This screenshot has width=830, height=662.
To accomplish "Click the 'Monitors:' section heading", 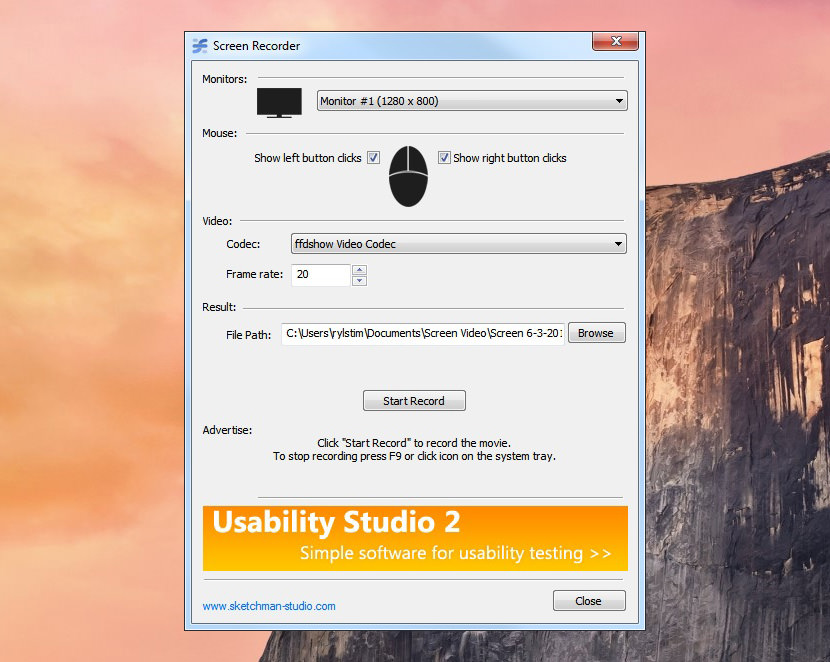I will point(224,79).
